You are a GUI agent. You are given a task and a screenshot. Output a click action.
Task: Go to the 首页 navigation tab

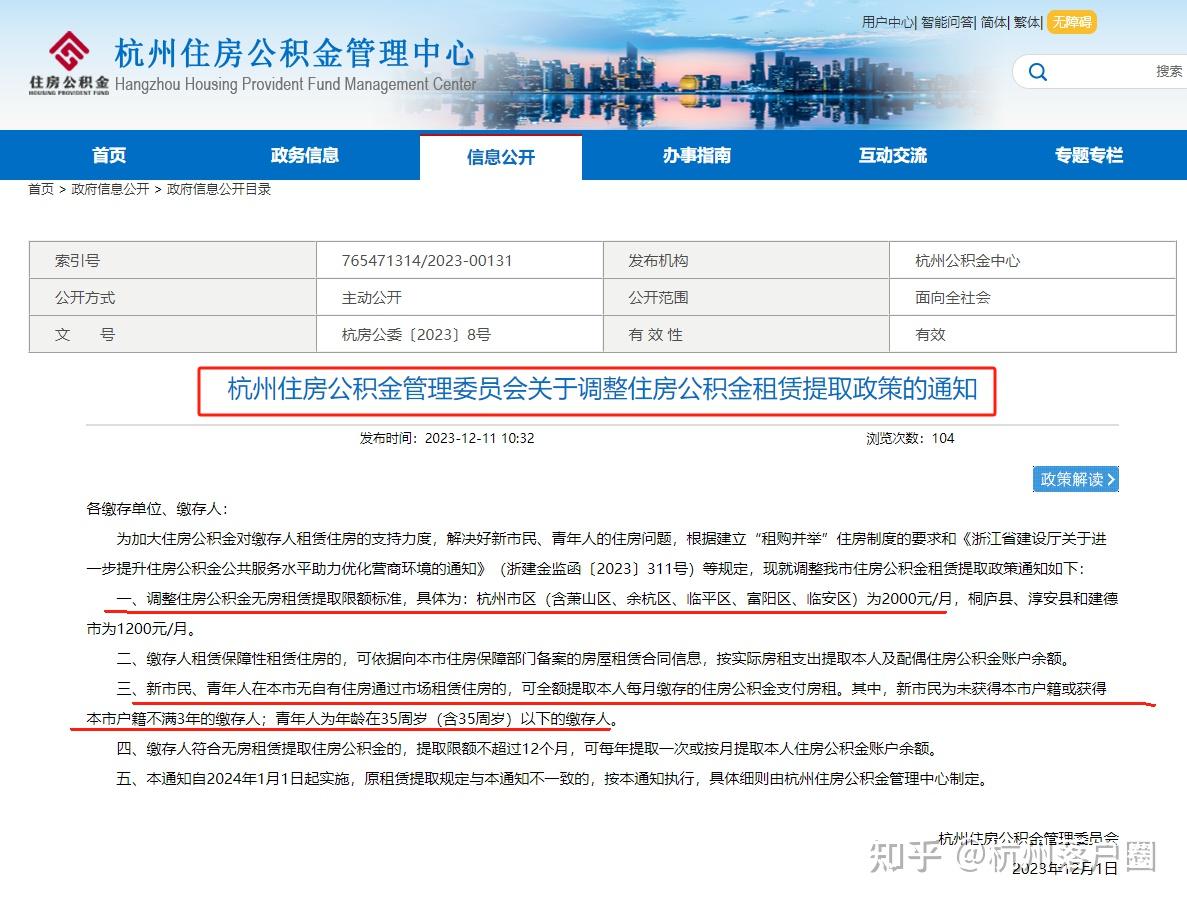pos(109,155)
